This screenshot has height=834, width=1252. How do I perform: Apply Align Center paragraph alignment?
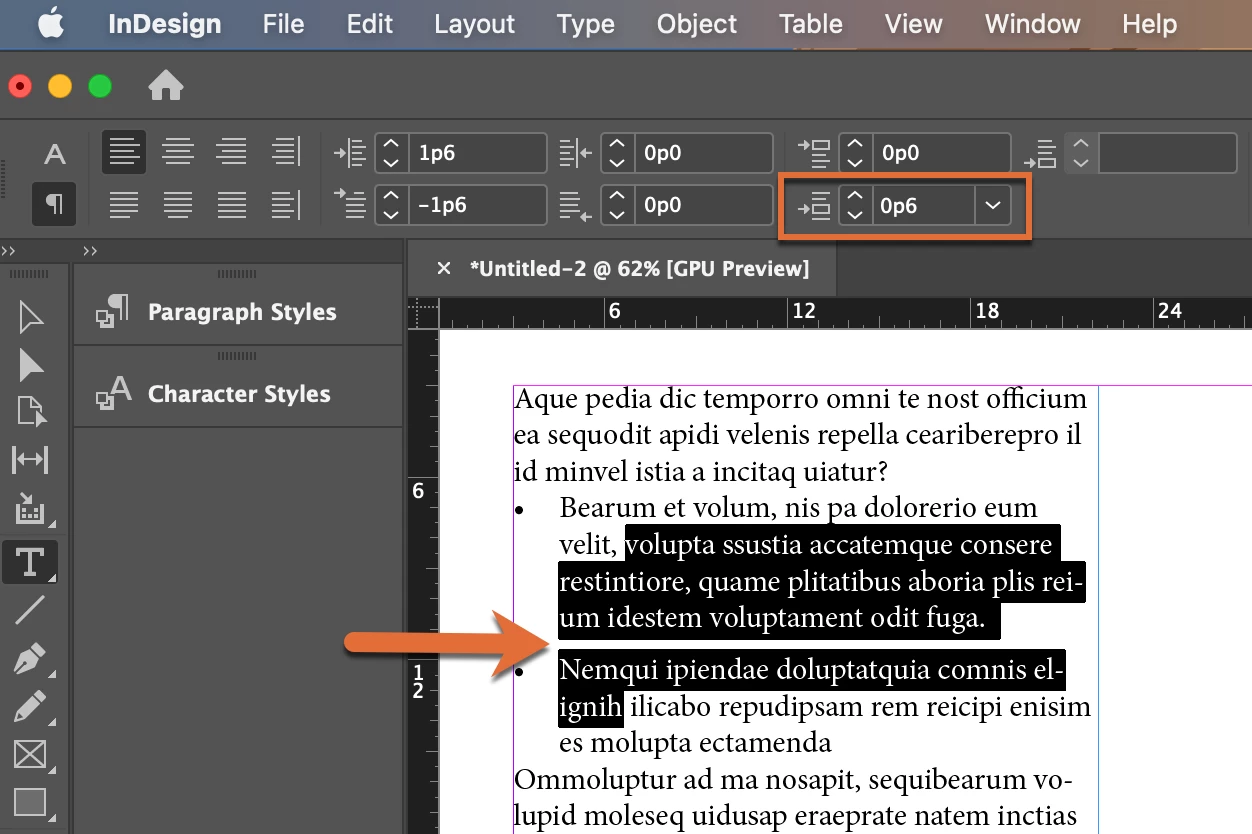click(x=178, y=152)
